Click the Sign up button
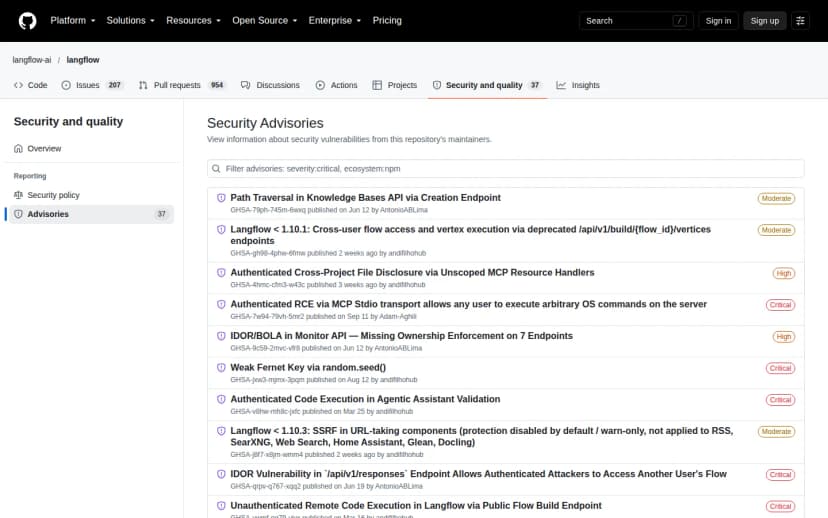Image resolution: width=828 pixels, height=518 pixels. click(x=765, y=21)
